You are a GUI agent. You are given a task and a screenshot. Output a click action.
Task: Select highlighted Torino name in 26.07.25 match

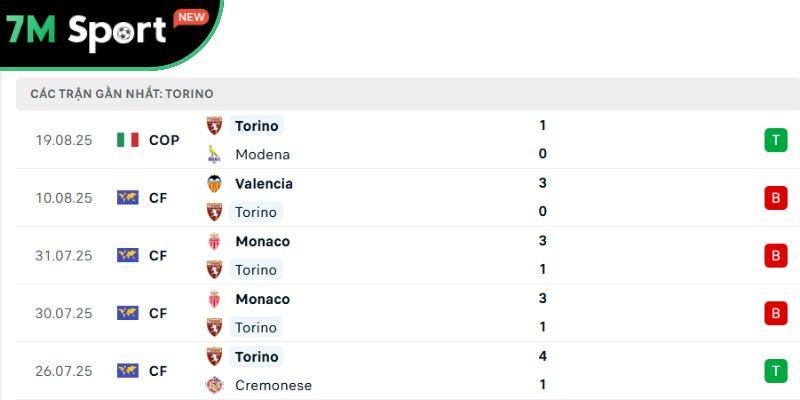coord(256,357)
